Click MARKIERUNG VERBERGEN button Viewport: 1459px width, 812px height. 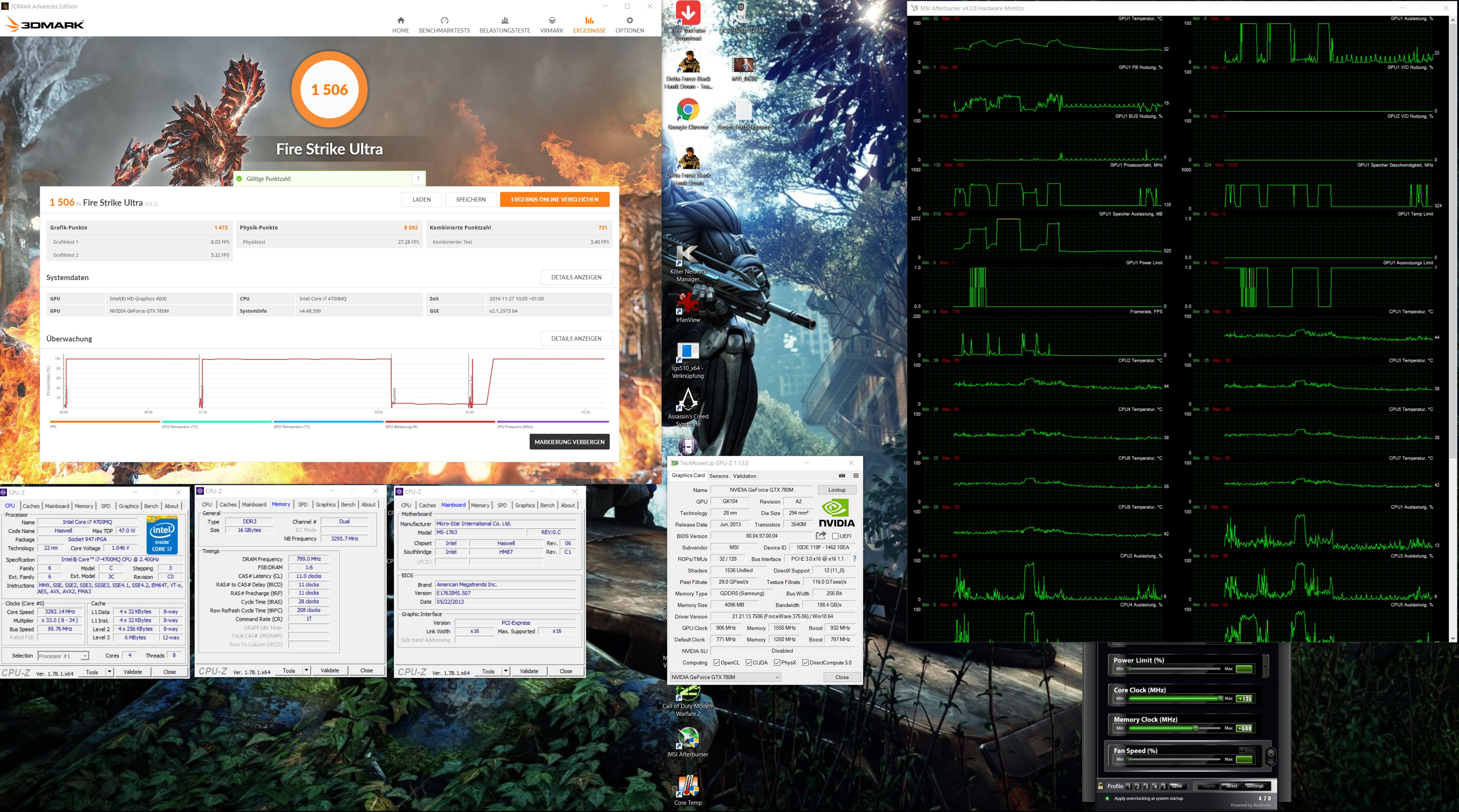(569, 442)
